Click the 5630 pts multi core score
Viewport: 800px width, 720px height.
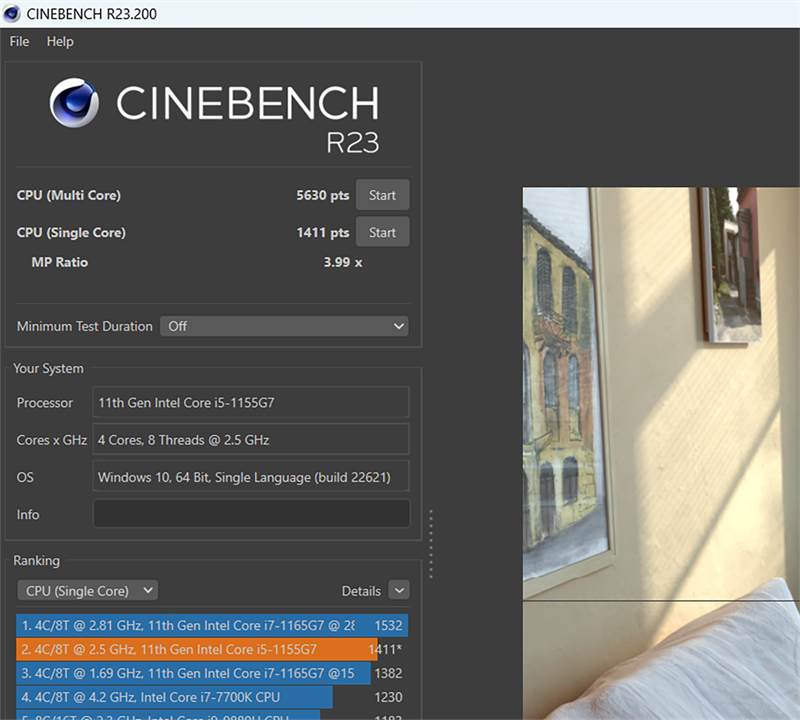(322, 195)
